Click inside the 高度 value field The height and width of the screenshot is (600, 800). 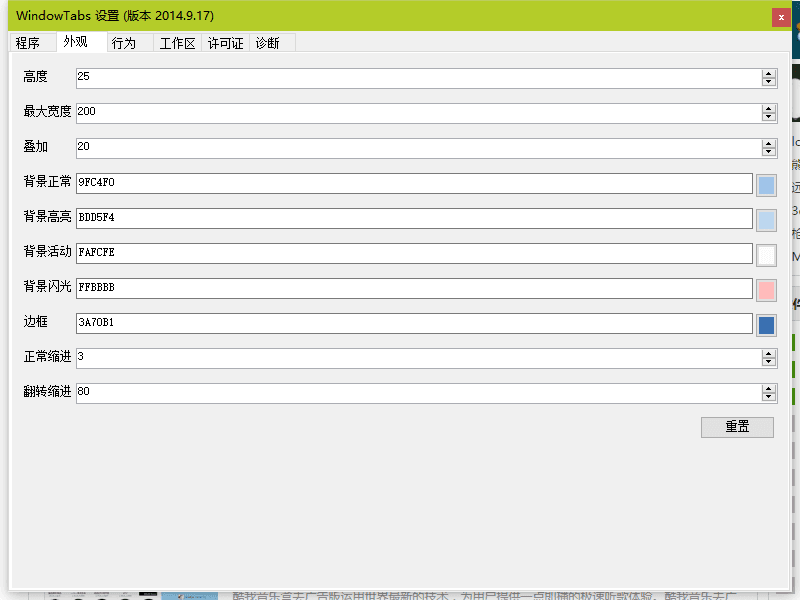click(x=300, y=77)
